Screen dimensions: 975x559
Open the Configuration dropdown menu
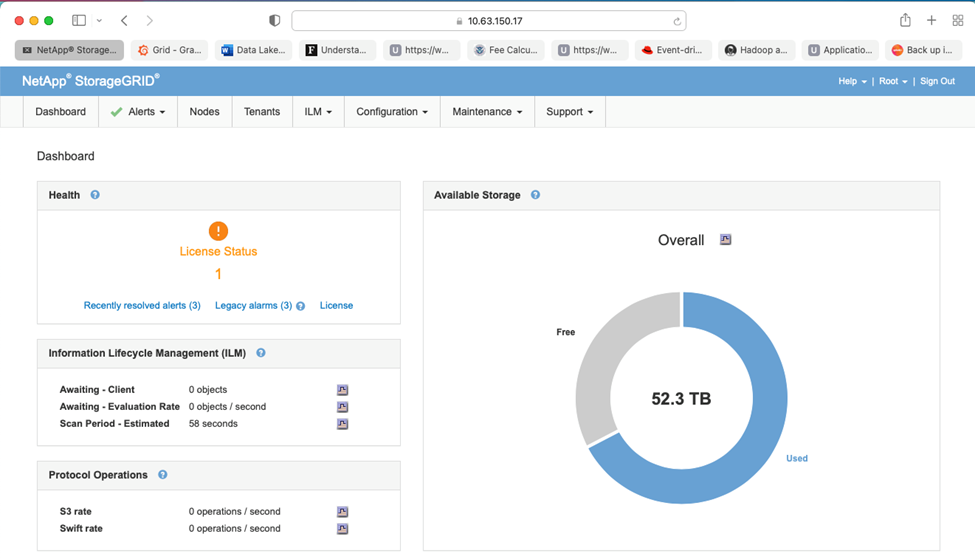tap(392, 112)
